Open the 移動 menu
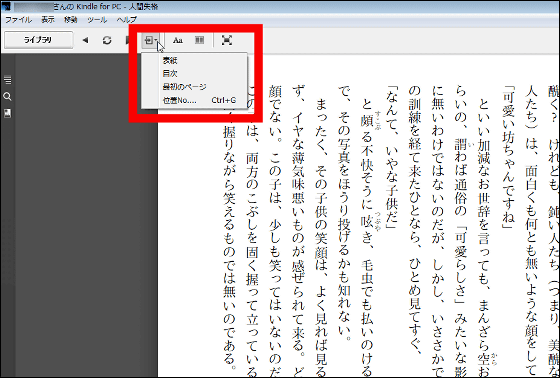Viewport: 560px width, 378px height. 70,20
